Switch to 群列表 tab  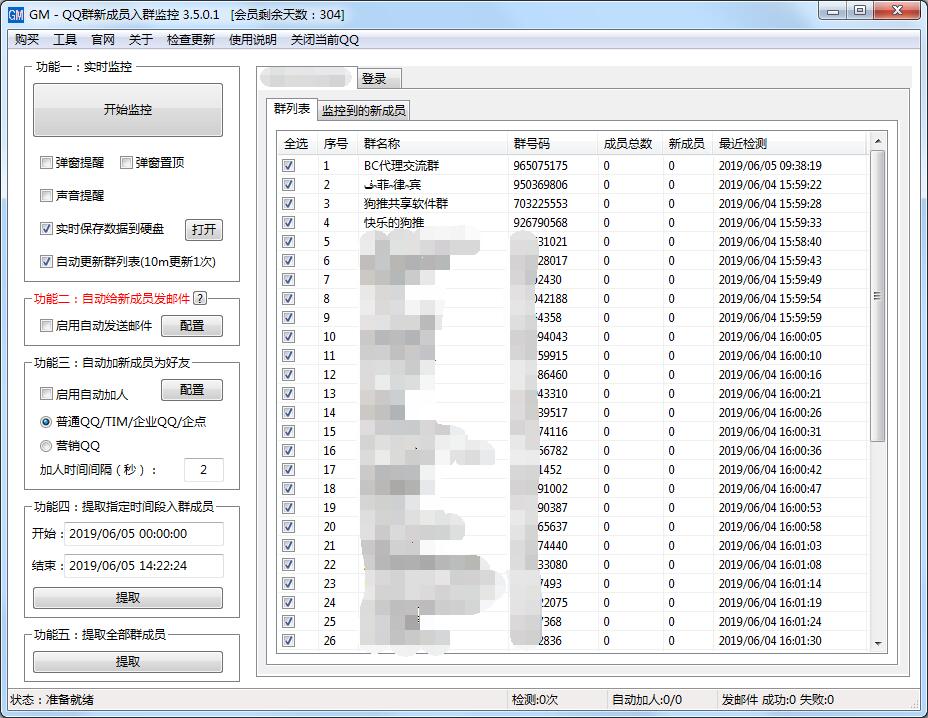click(292, 109)
